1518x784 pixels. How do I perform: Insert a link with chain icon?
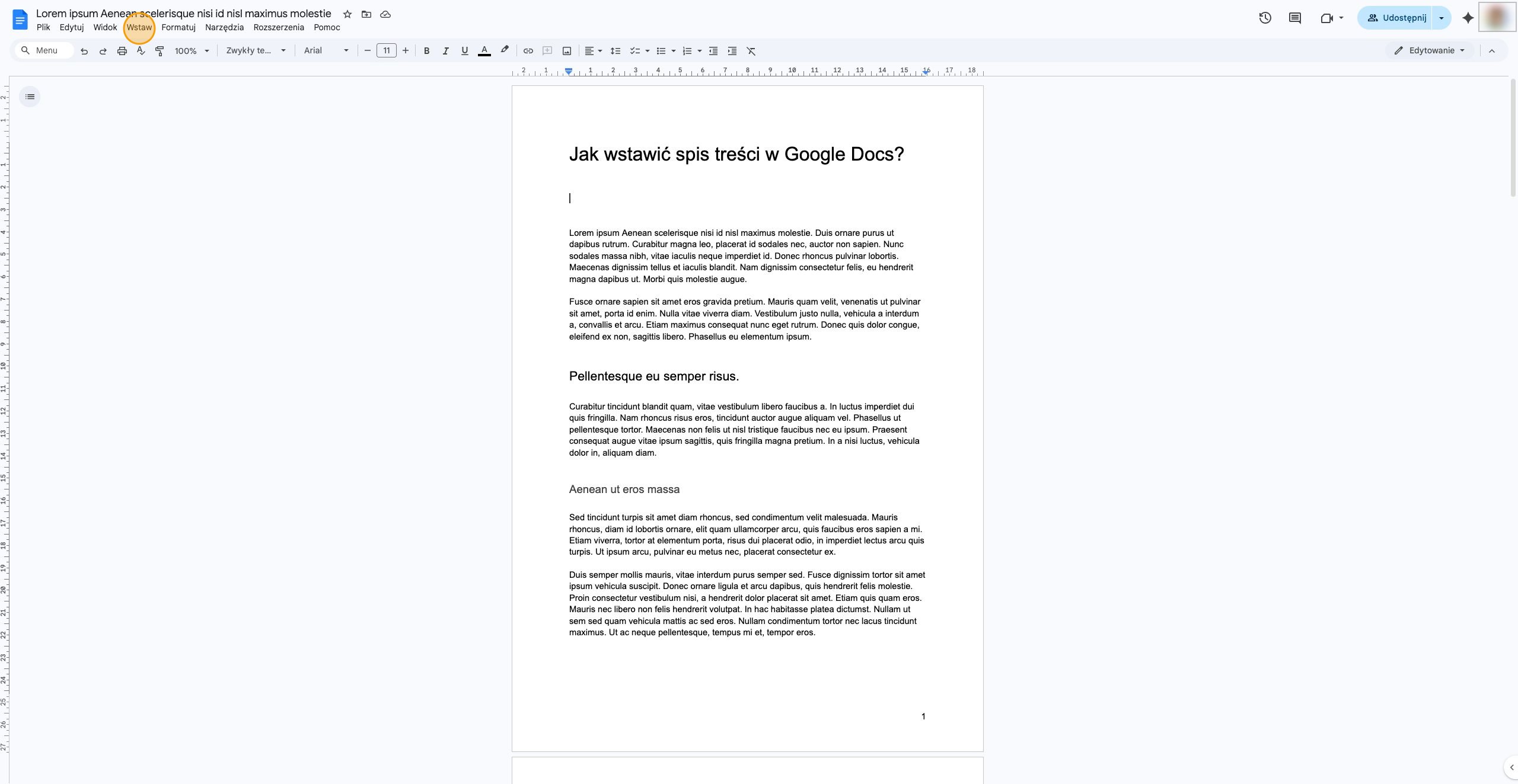pyautogui.click(x=528, y=51)
